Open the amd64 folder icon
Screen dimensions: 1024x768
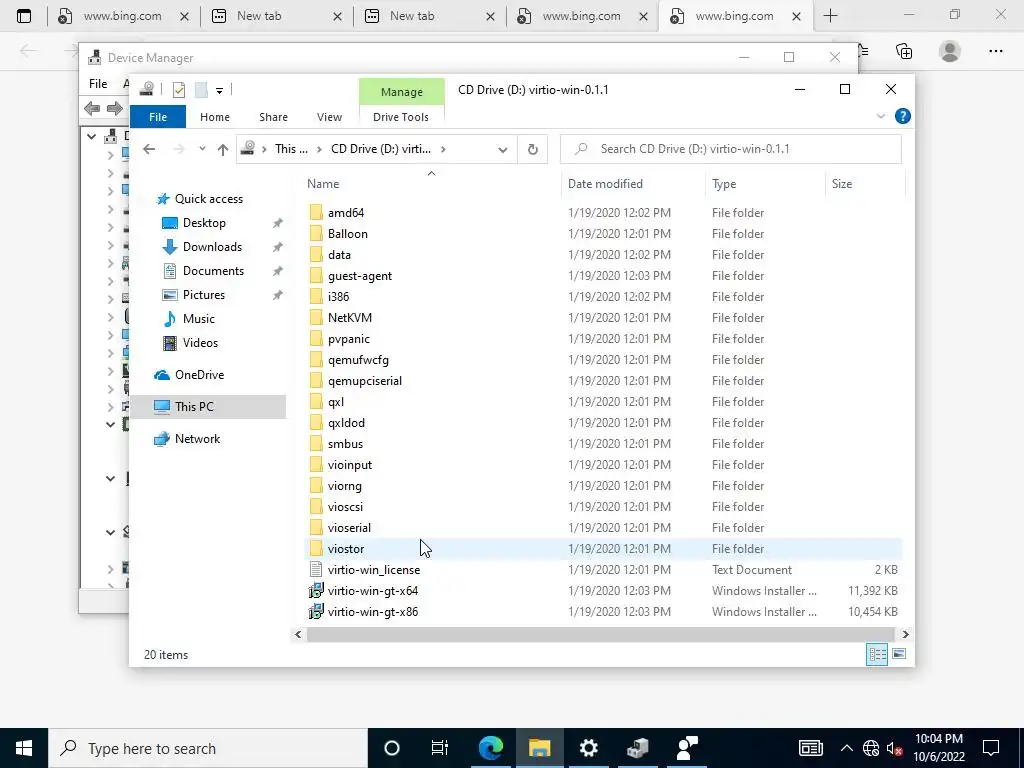coord(316,212)
